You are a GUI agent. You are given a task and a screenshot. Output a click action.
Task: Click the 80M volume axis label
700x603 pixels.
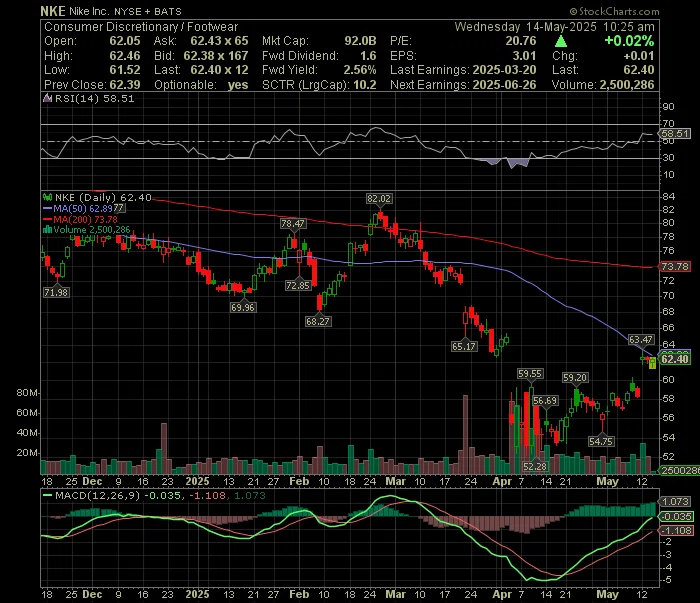coord(27,393)
